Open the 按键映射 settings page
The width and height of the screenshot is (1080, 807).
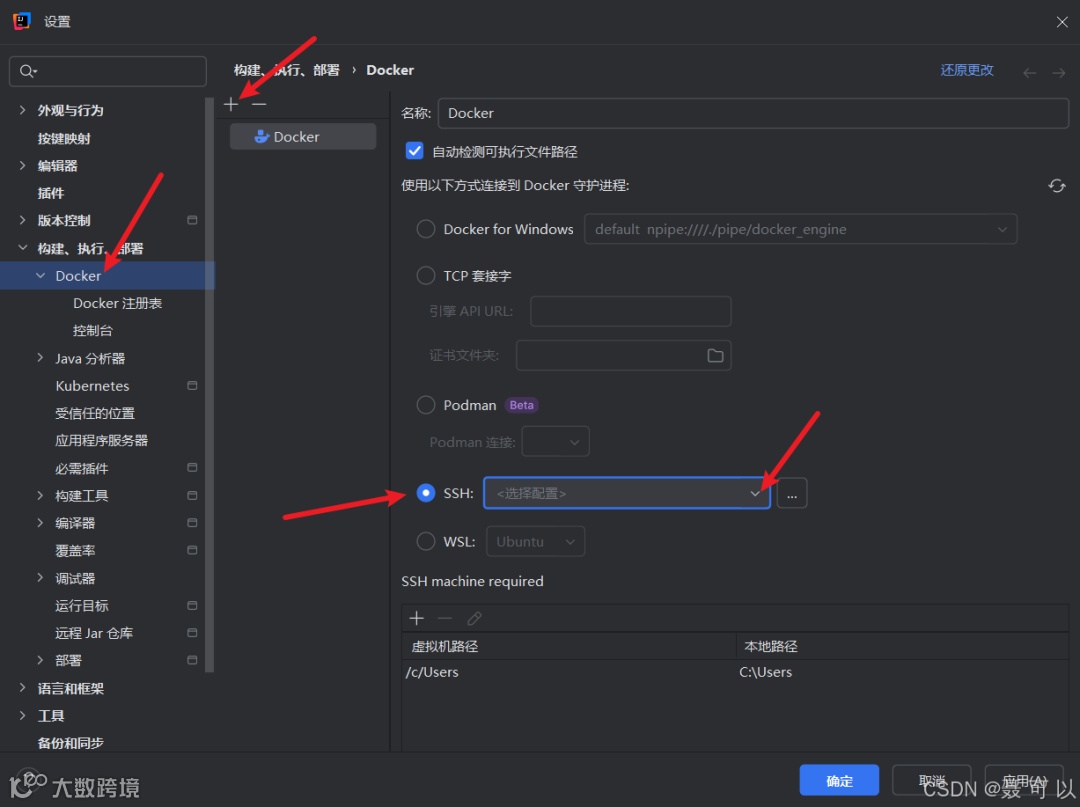tap(64, 138)
